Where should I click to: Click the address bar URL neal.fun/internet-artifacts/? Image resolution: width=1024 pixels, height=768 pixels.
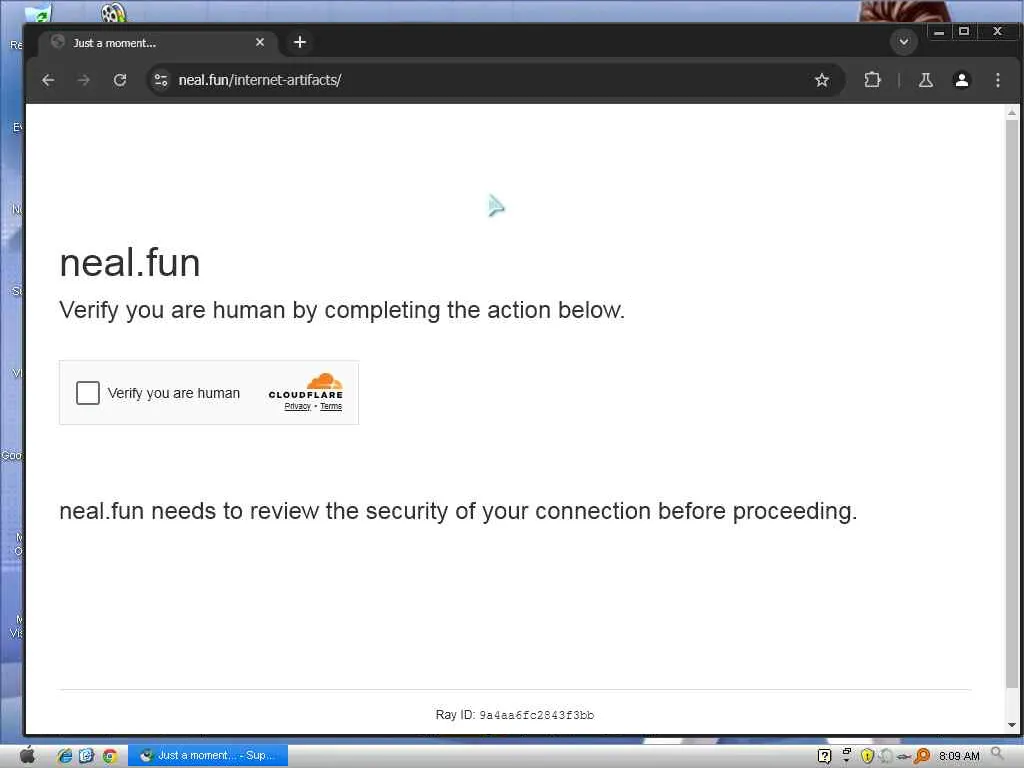click(x=260, y=80)
